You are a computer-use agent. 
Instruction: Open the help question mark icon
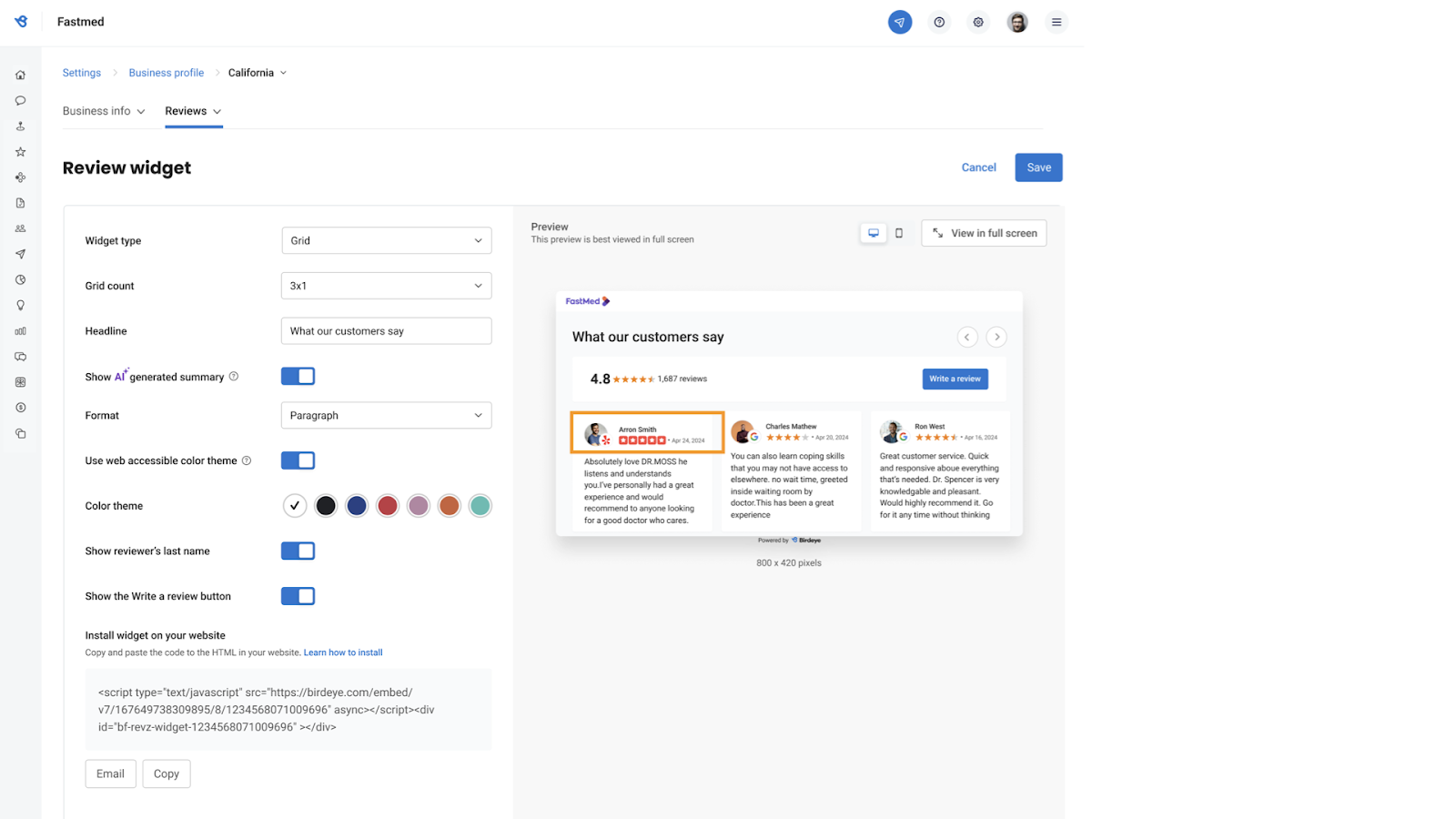[x=939, y=22]
